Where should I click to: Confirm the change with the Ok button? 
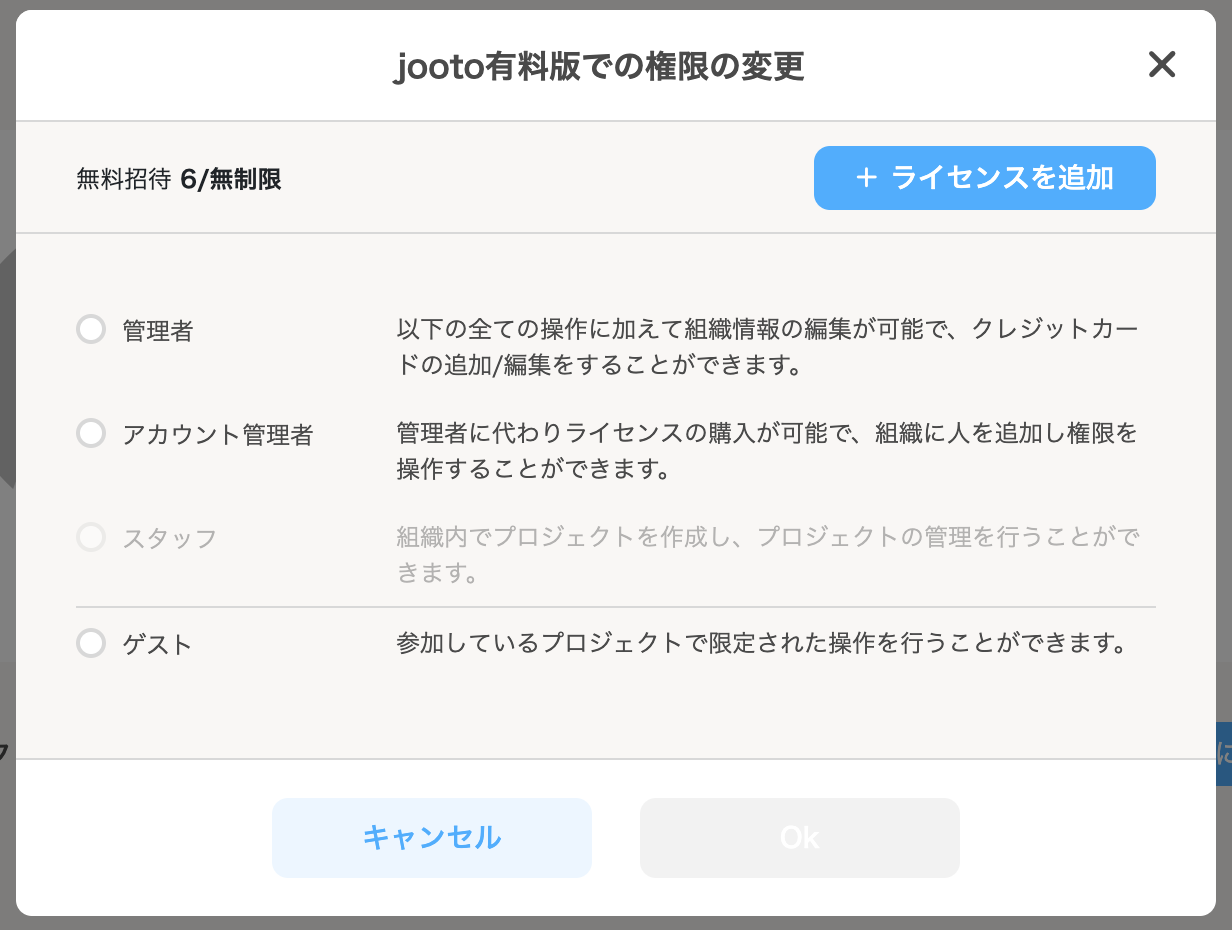tap(800, 838)
